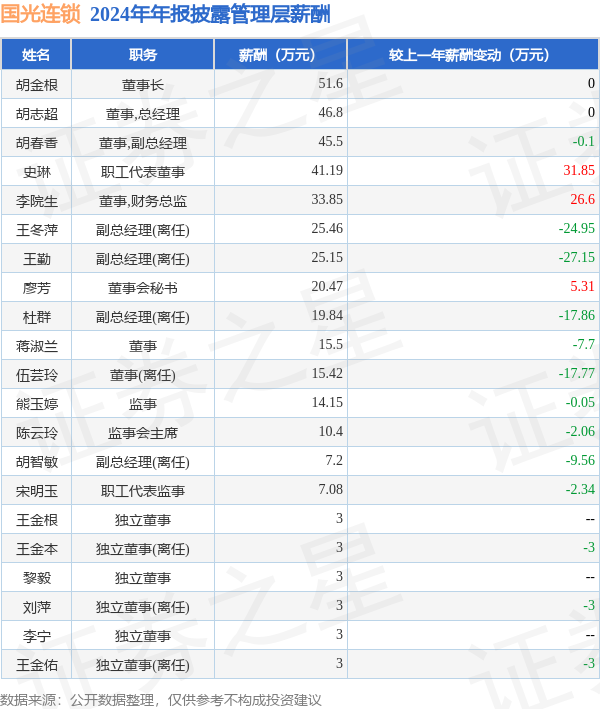Screen dimensions: 600x709
Task: Click the green change value -0.05
Action: click(580, 402)
